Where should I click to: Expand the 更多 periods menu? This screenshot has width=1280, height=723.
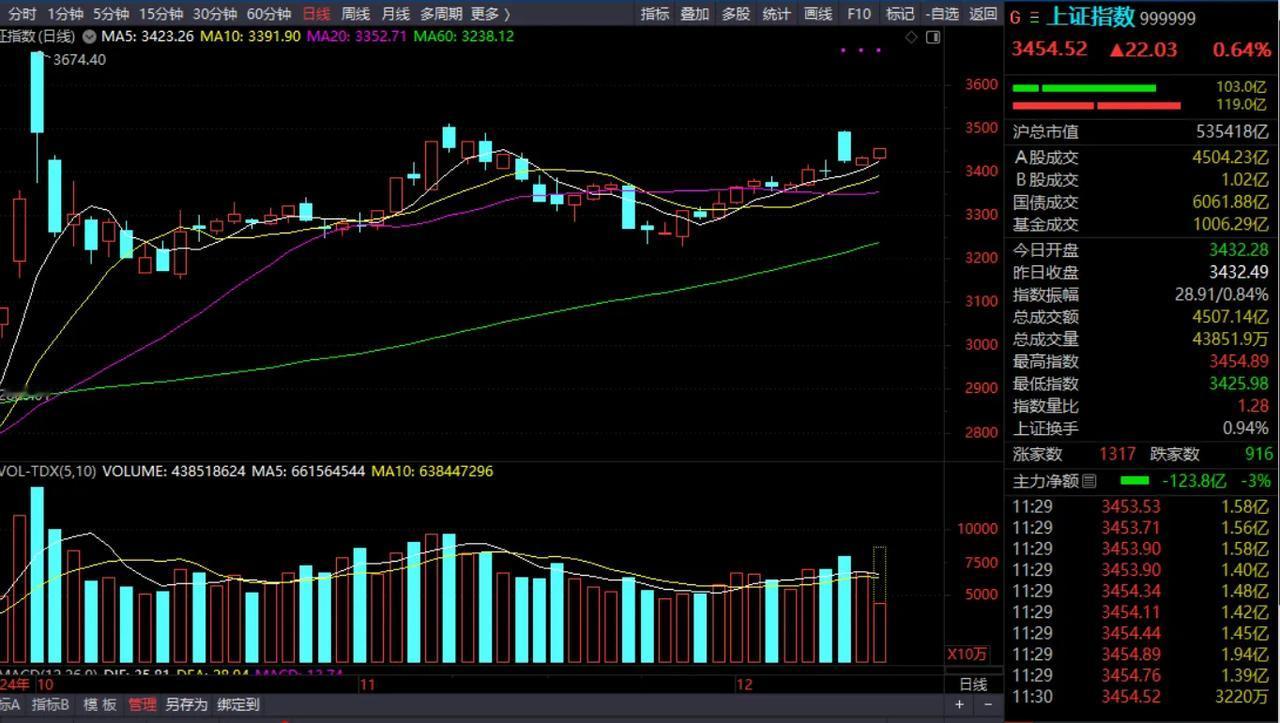(490, 14)
